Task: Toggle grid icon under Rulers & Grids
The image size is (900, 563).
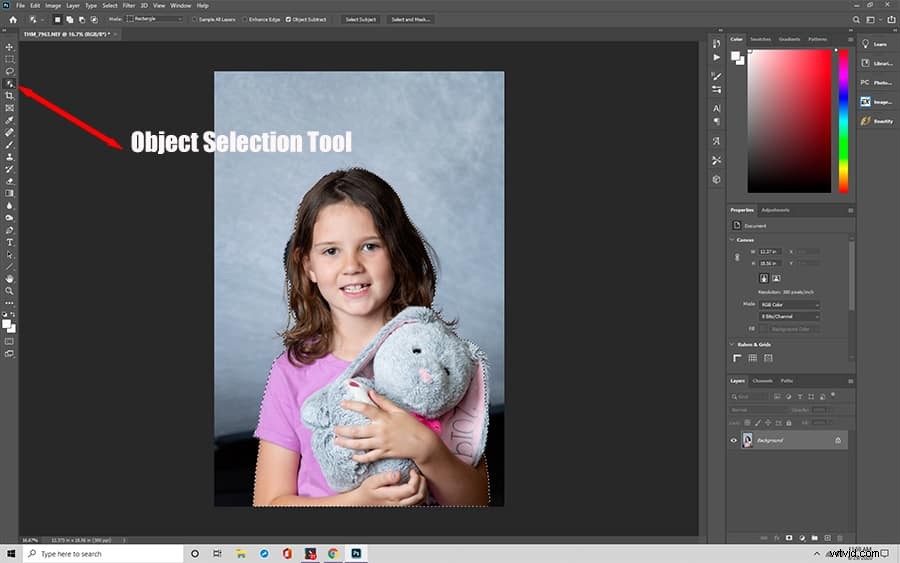Action: (752, 358)
